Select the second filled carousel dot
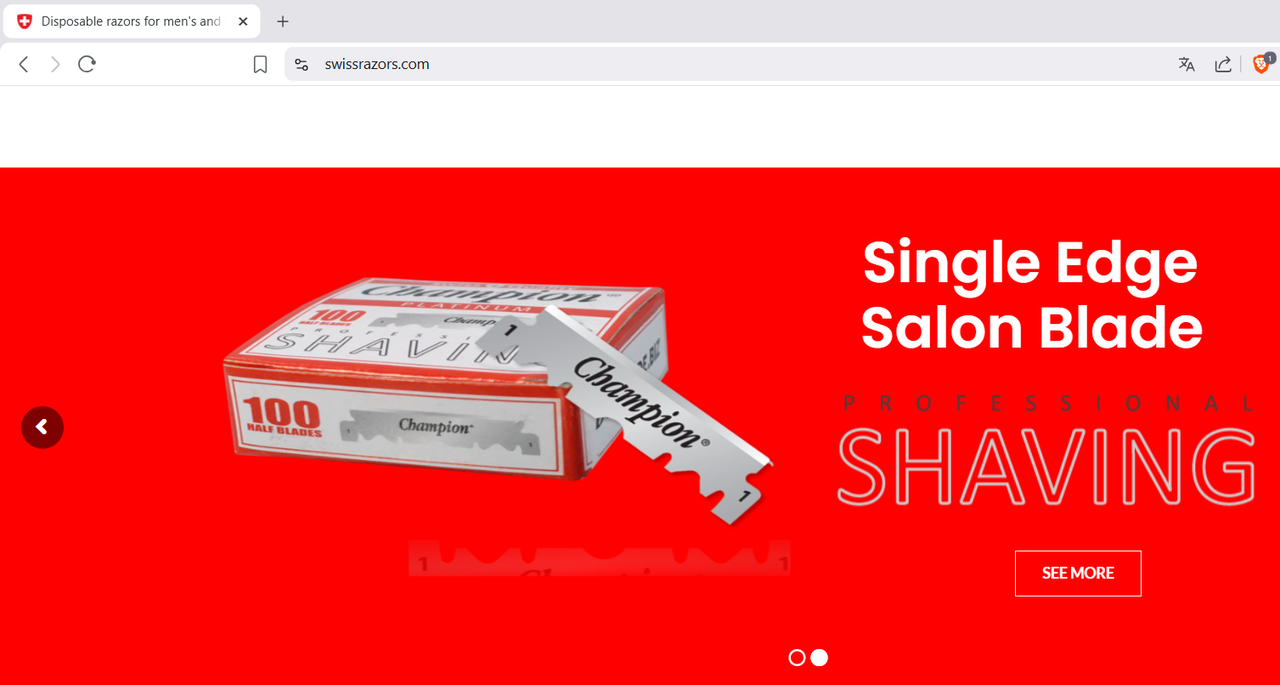1280x685 pixels. click(x=819, y=657)
